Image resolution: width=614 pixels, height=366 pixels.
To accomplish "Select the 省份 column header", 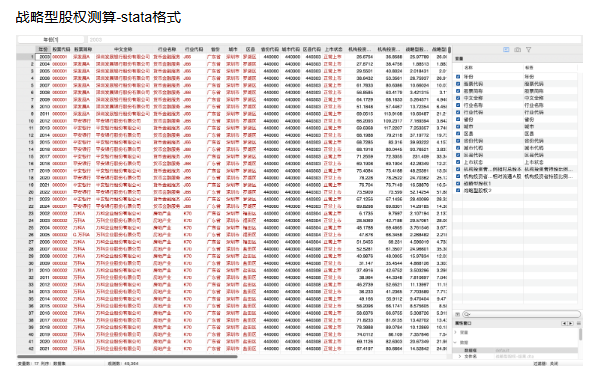I will (215, 49).
